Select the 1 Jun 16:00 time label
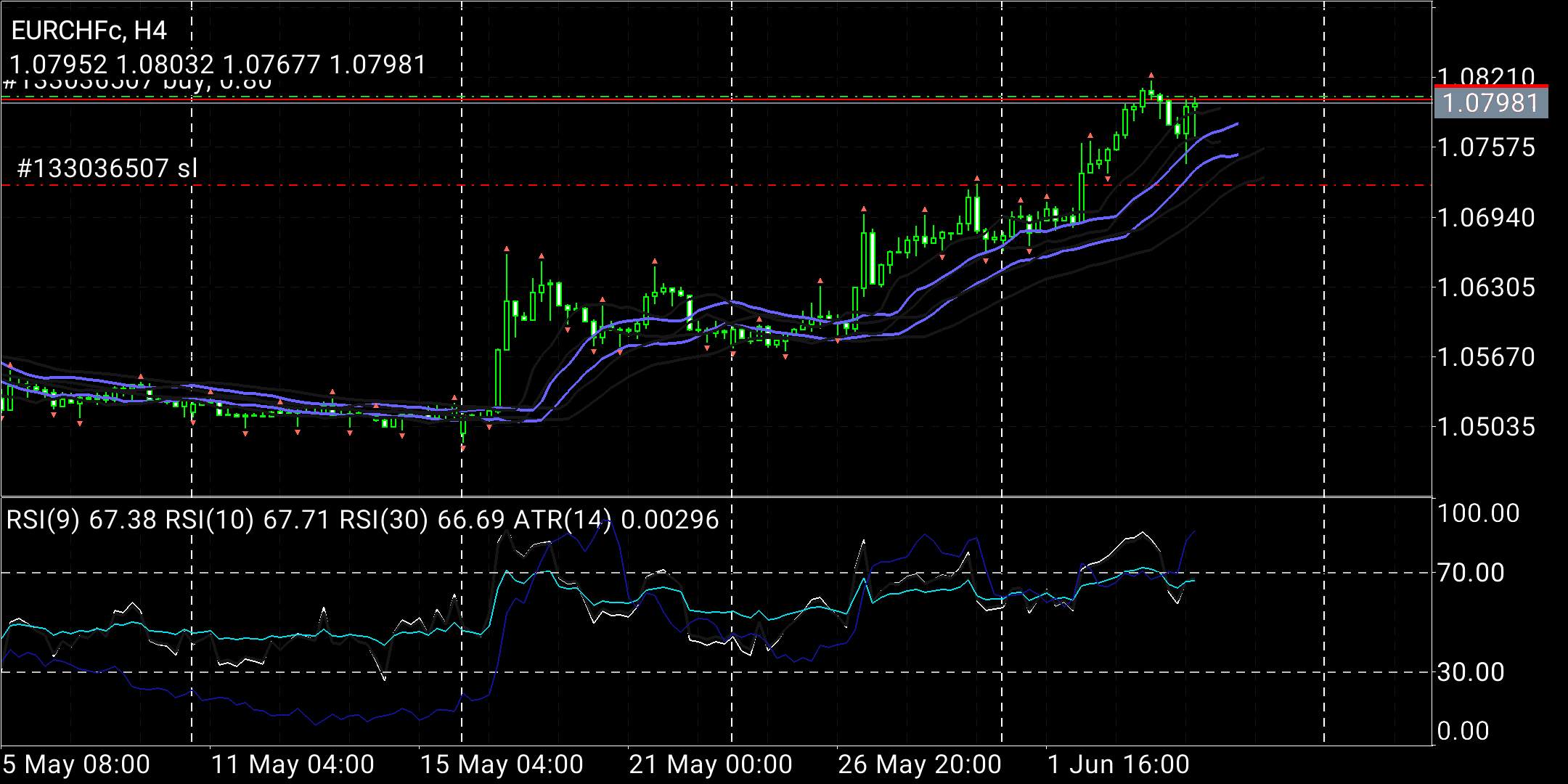The image size is (1568, 784). coord(1118,764)
